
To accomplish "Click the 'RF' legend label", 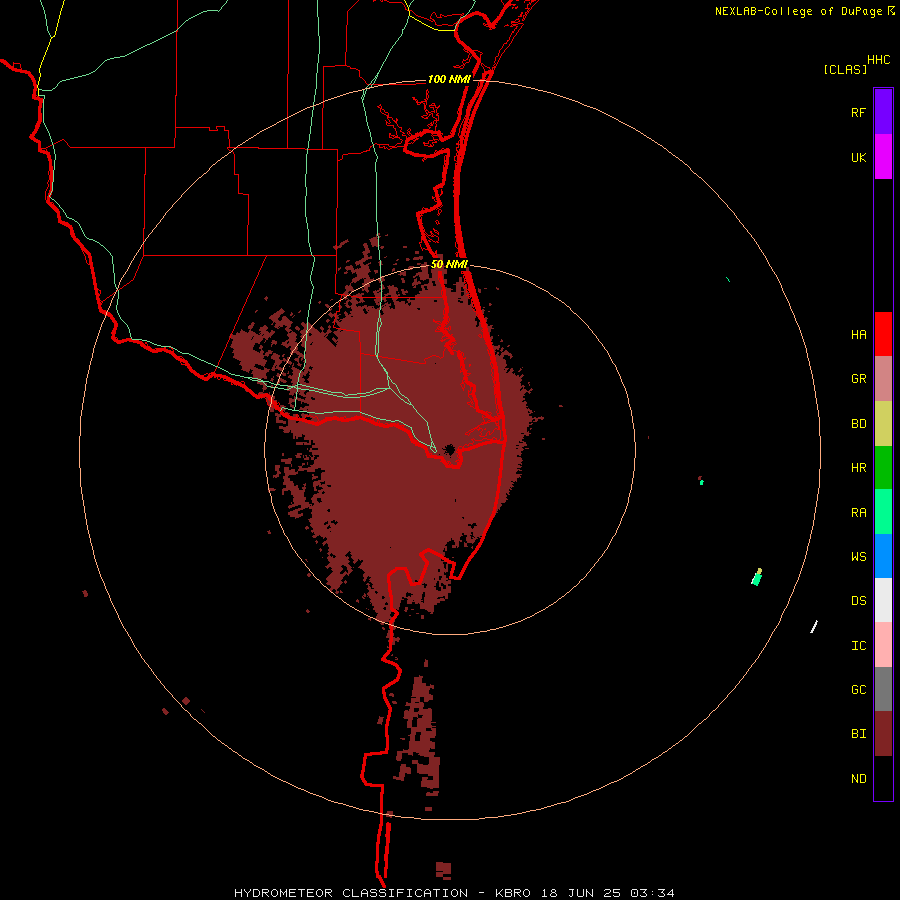I will click(x=858, y=112).
